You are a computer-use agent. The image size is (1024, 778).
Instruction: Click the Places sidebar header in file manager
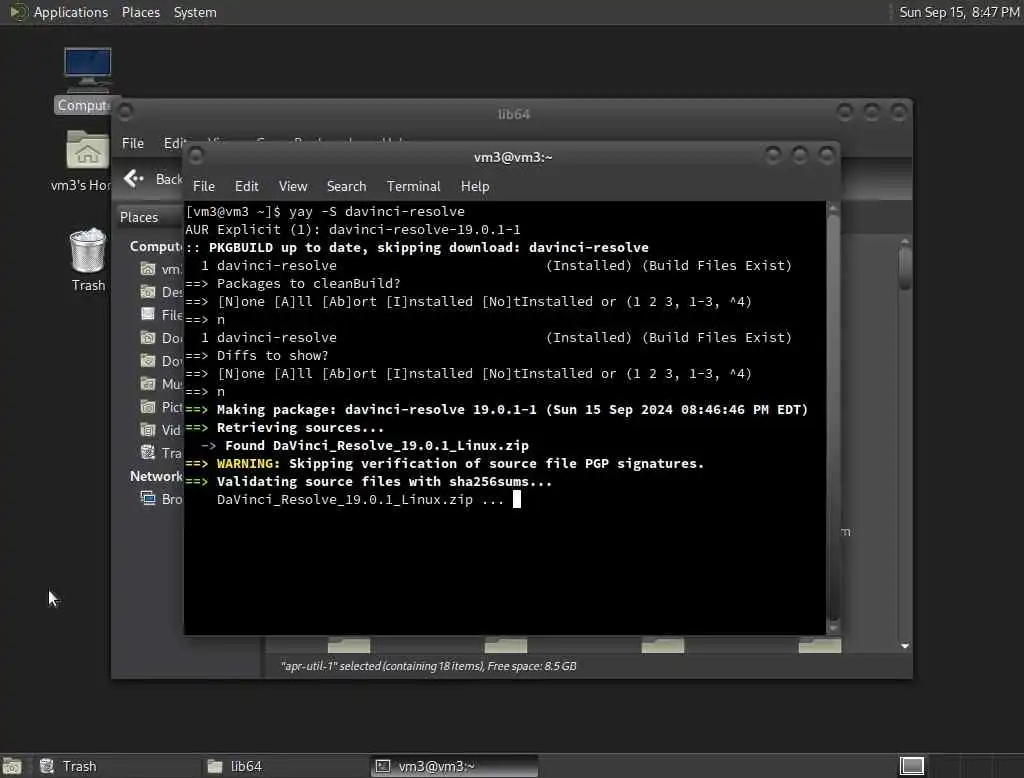tap(139, 217)
